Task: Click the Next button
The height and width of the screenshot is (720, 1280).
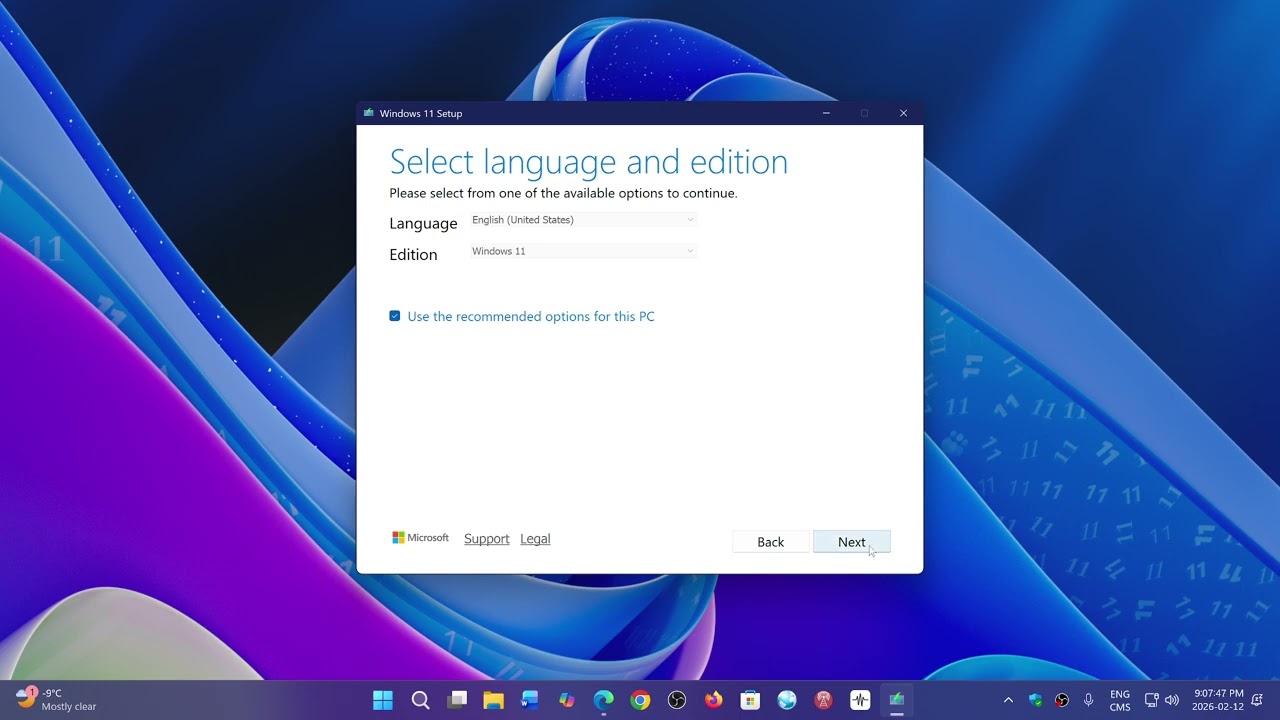Action: tap(852, 542)
